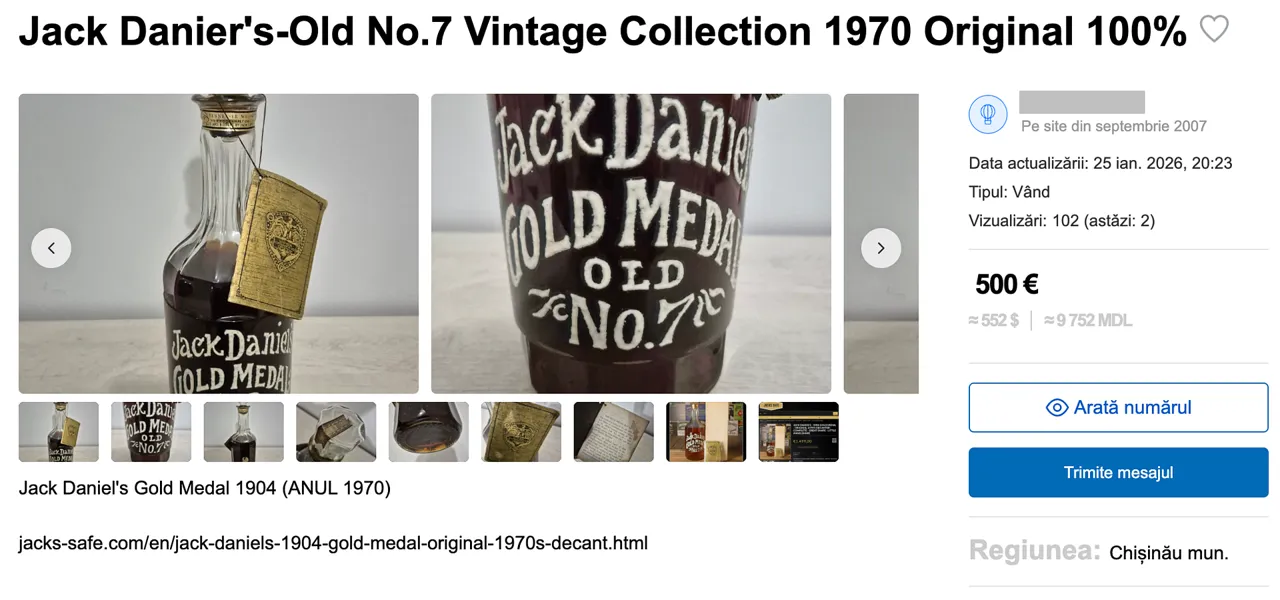Image resolution: width=1280 pixels, height=600 pixels.
Task: Select seventh thumbnail of tag text
Action: (614, 432)
